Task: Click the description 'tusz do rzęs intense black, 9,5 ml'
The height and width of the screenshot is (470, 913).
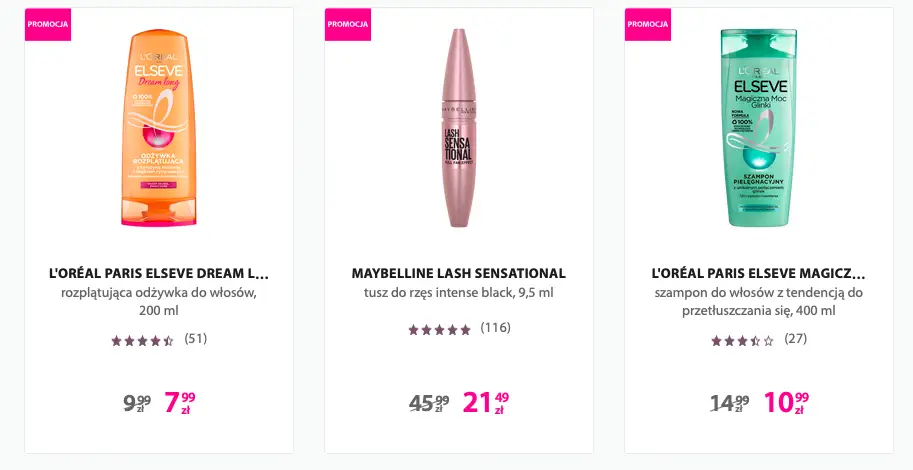Action: pos(459,293)
